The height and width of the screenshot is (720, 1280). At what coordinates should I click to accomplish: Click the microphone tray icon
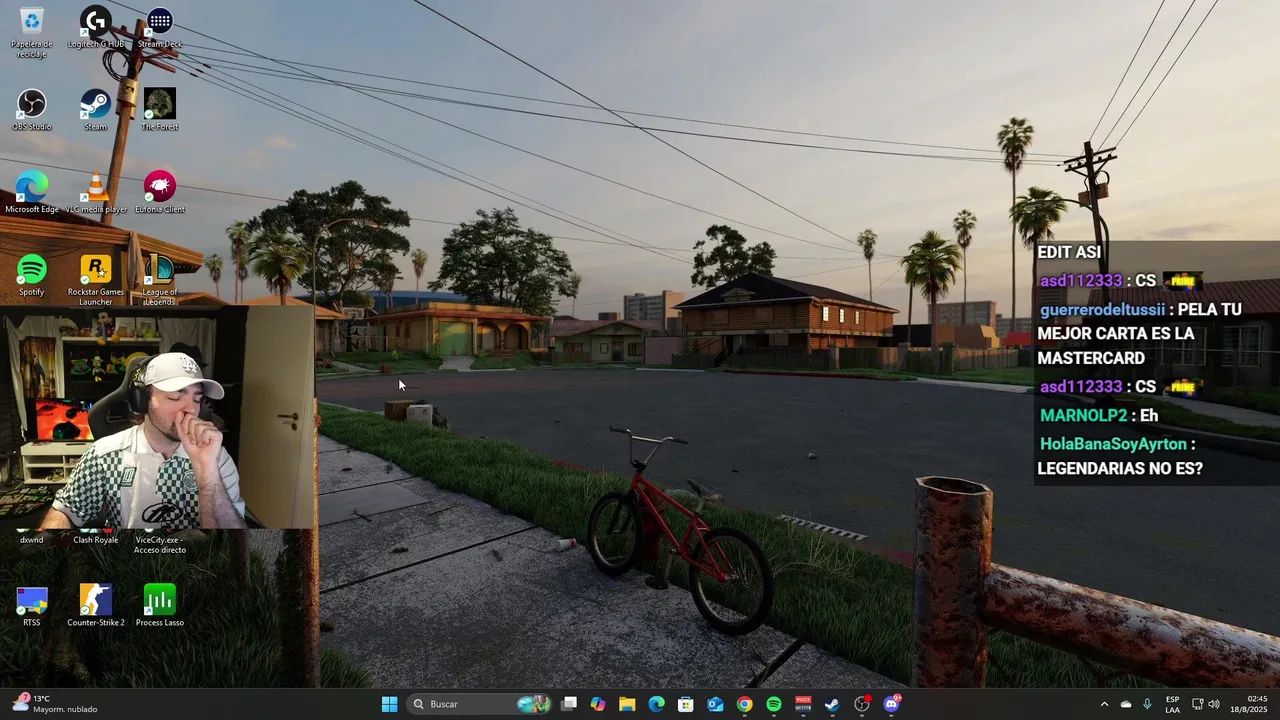1147,704
